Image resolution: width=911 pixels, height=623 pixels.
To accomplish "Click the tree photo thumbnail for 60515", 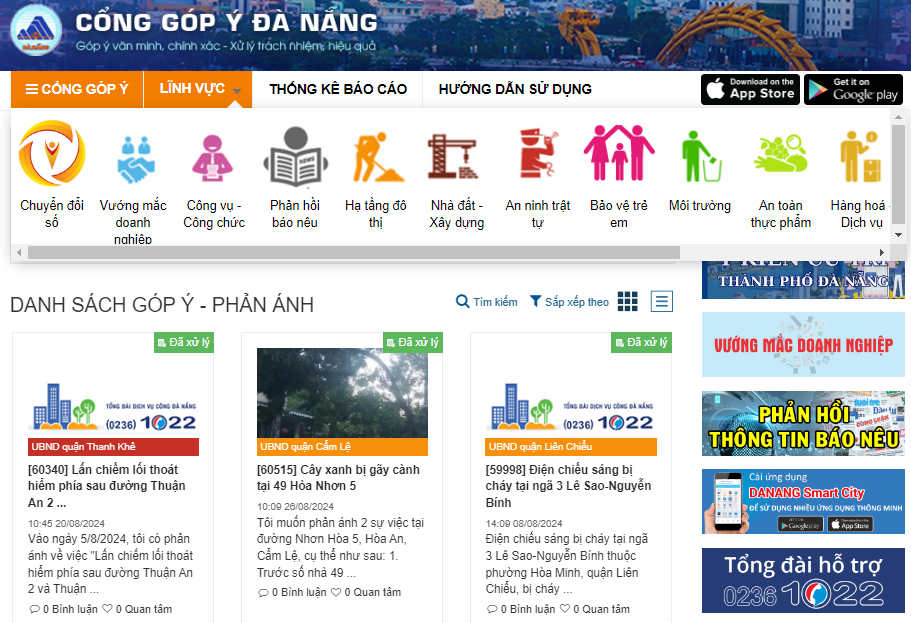I will (342, 393).
